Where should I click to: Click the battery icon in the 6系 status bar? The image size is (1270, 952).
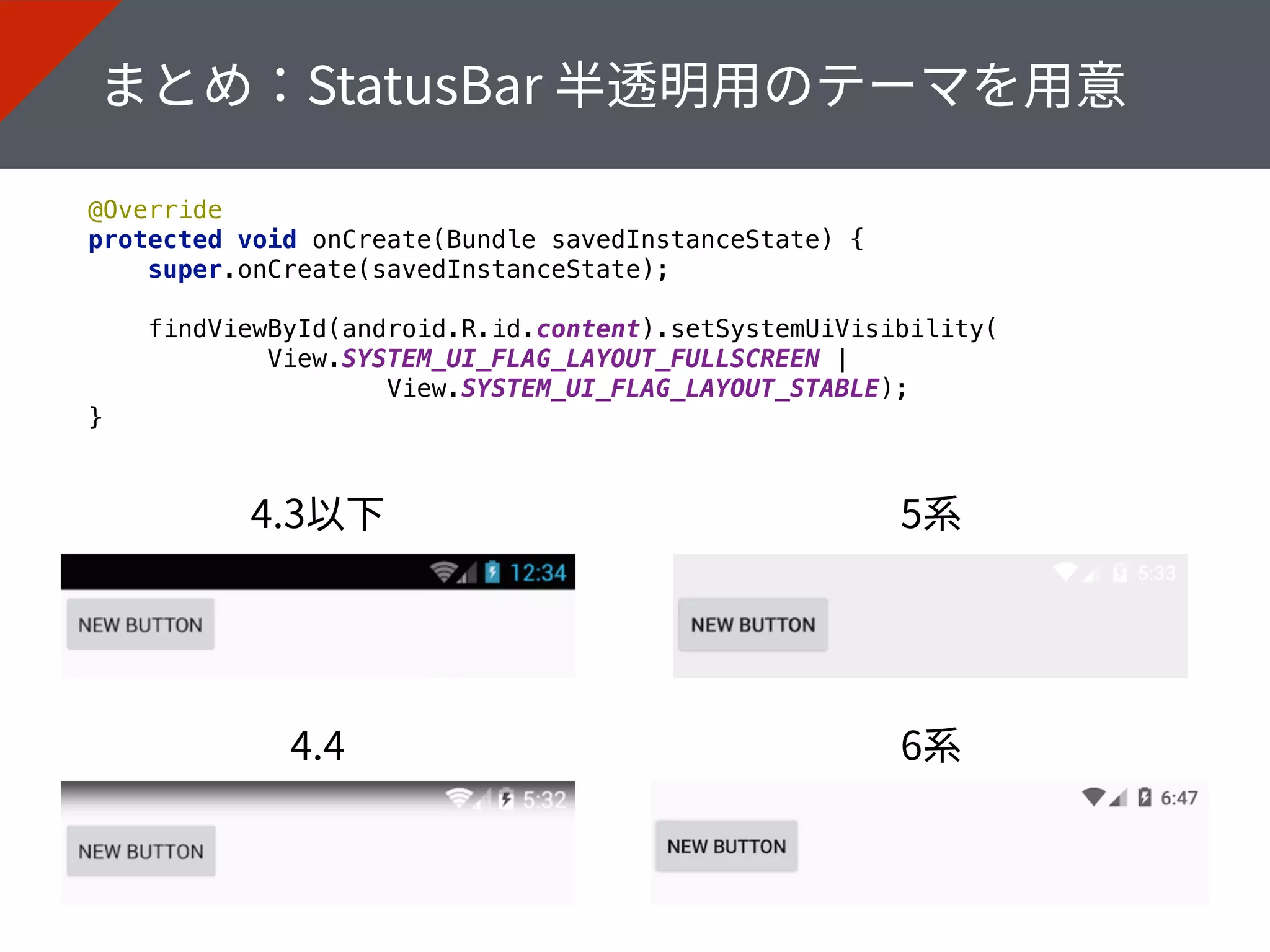[x=1145, y=797]
